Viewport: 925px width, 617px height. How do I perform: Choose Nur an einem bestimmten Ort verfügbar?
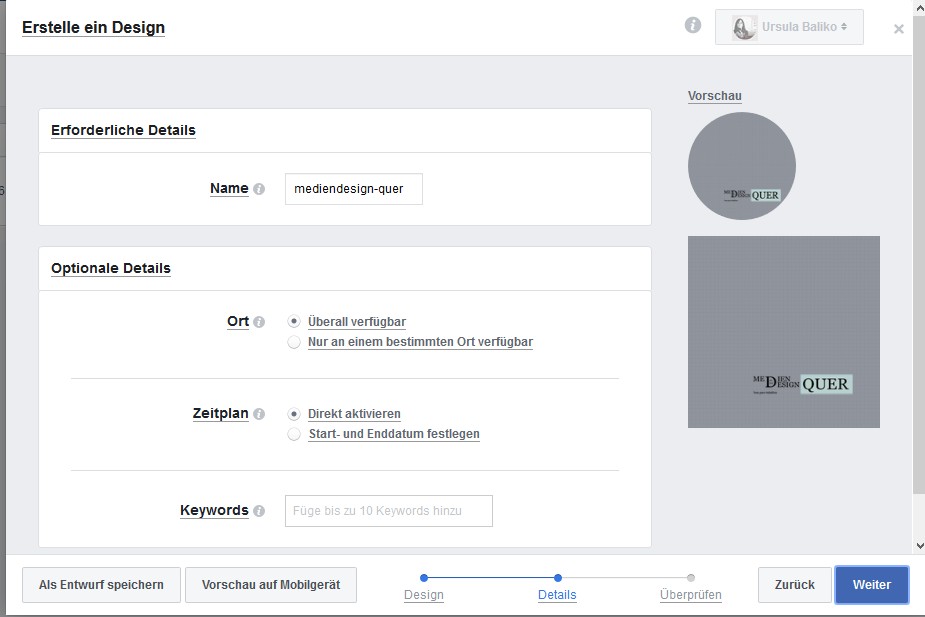pos(294,342)
